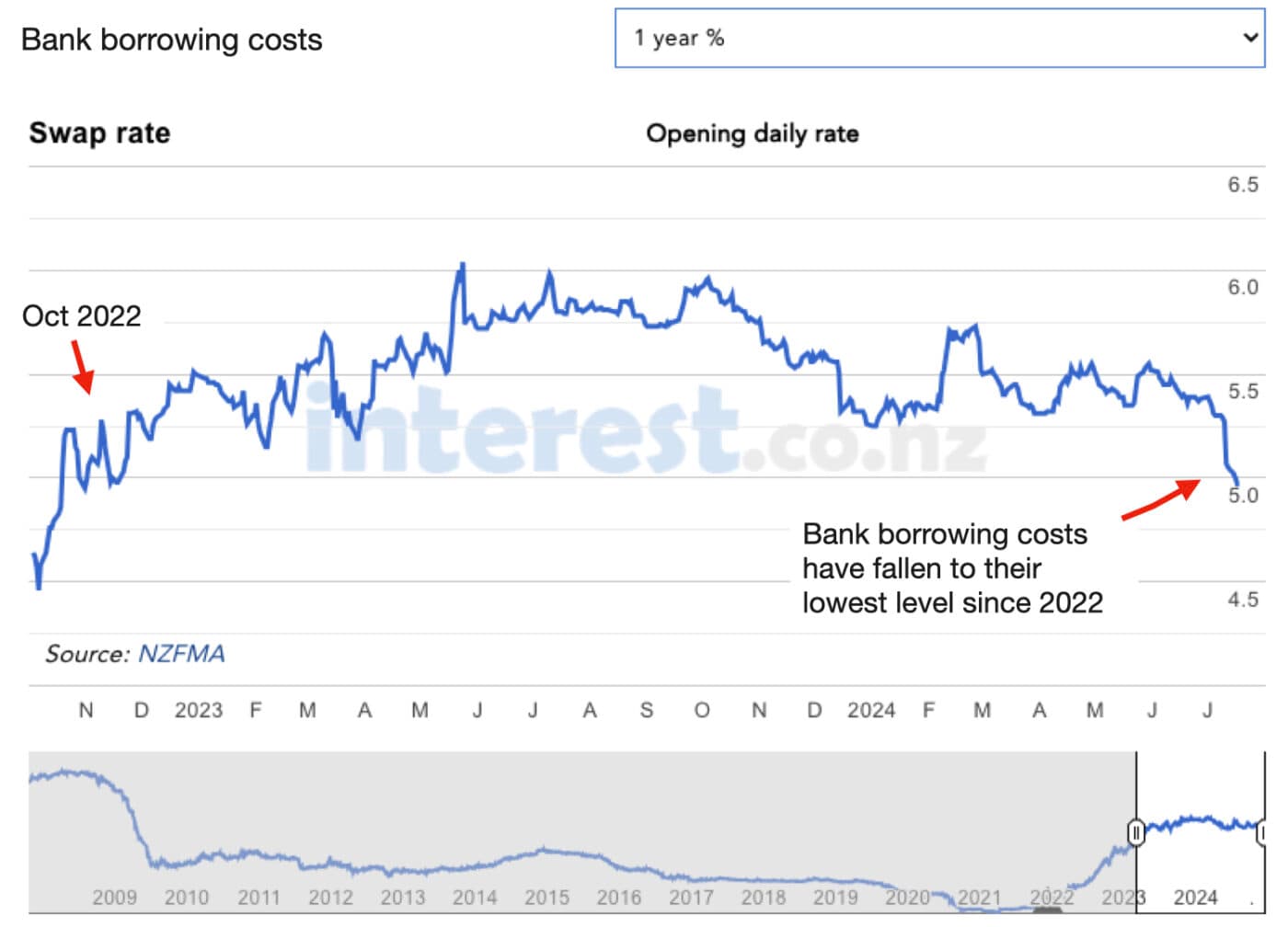This screenshot has width=1288, height=927.
Task: Click the 2023 label on the x-axis
Action: pyautogui.click(x=199, y=710)
